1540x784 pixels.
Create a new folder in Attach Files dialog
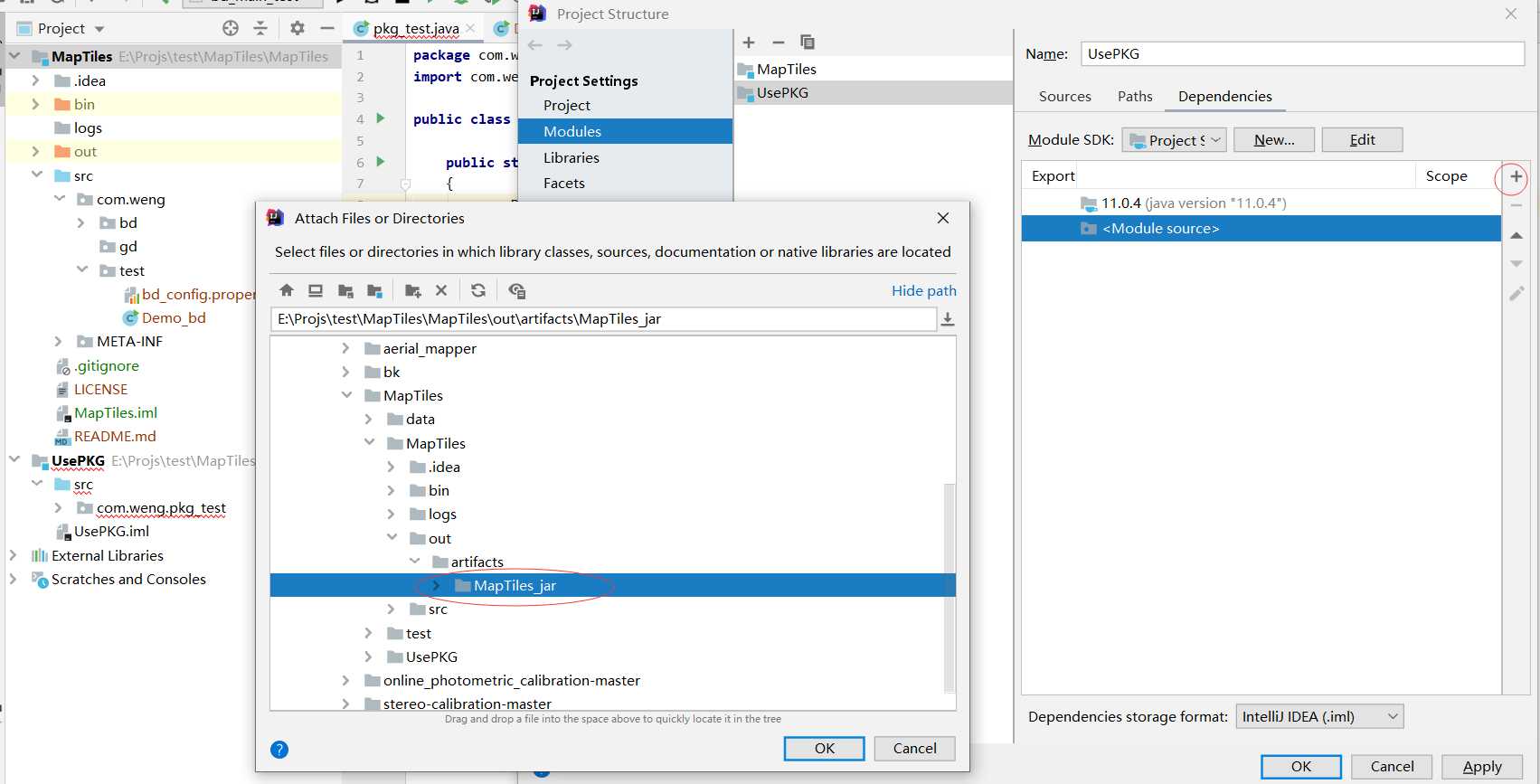pyautogui.click(x=413, y=290)
